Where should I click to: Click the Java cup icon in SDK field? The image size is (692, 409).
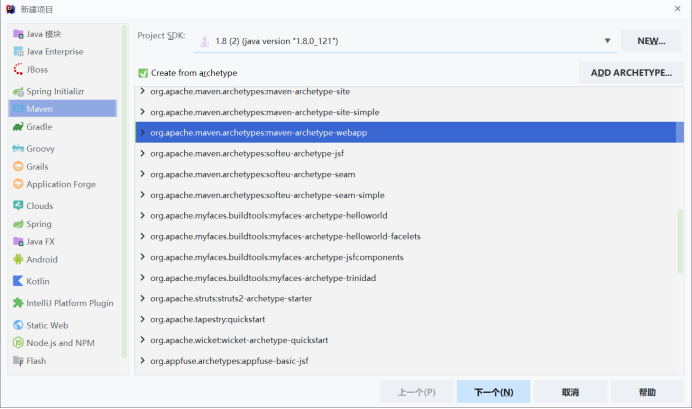[x=205, y=41]
